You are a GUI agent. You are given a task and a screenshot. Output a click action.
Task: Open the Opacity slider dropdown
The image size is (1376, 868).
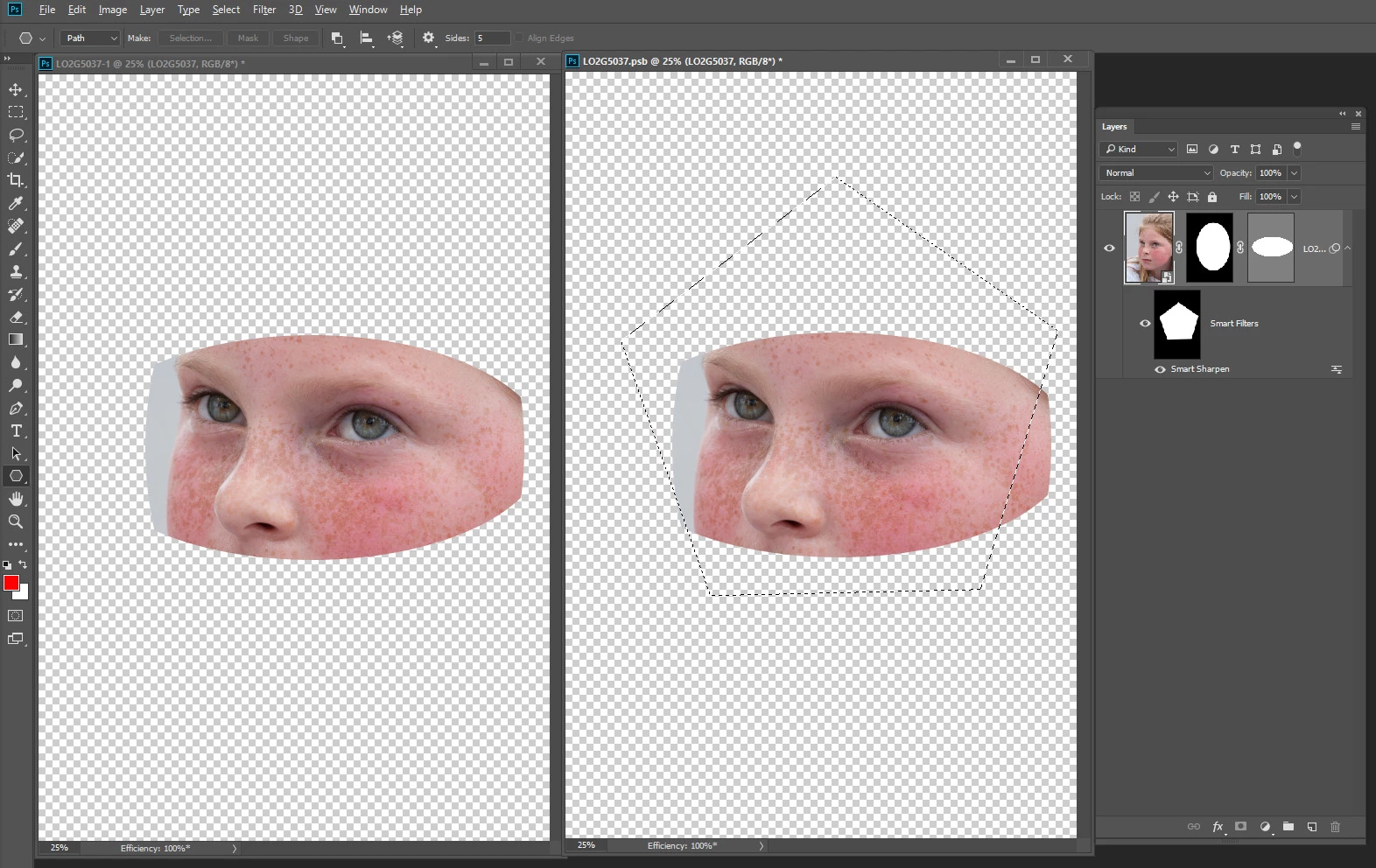pyautogui.click(x=1294, y=173)
